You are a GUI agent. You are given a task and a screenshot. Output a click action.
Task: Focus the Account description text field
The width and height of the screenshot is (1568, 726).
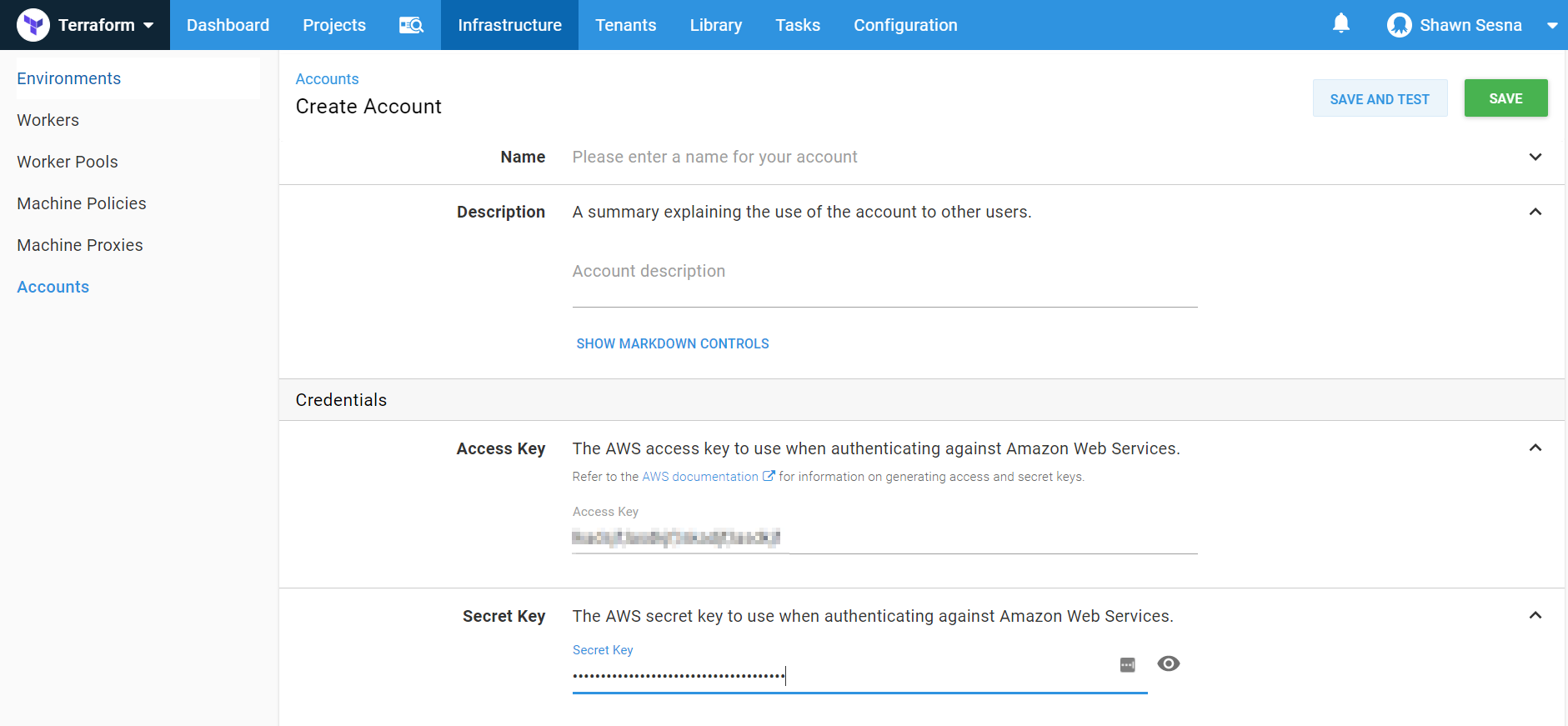click(x=884, y=272)
